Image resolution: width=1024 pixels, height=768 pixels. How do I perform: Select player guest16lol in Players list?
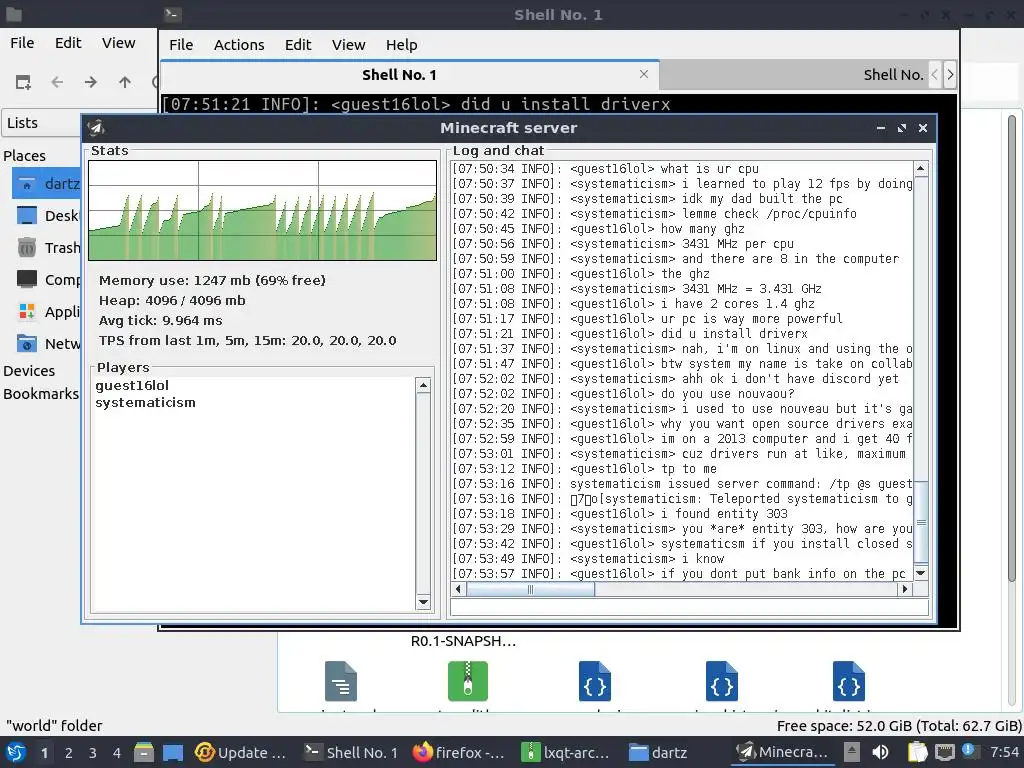(132, 385)
